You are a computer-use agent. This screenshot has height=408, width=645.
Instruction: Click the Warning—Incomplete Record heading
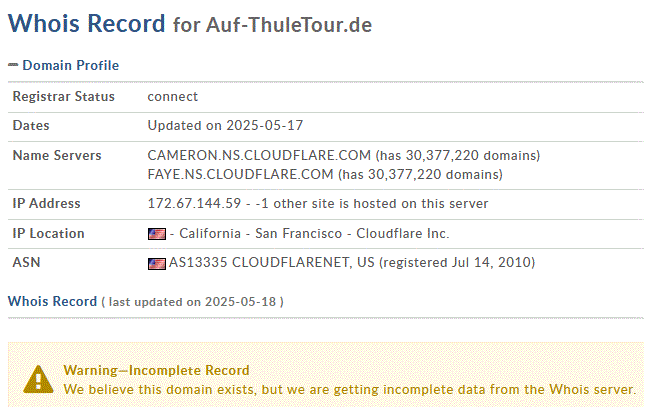coord(156,371)
